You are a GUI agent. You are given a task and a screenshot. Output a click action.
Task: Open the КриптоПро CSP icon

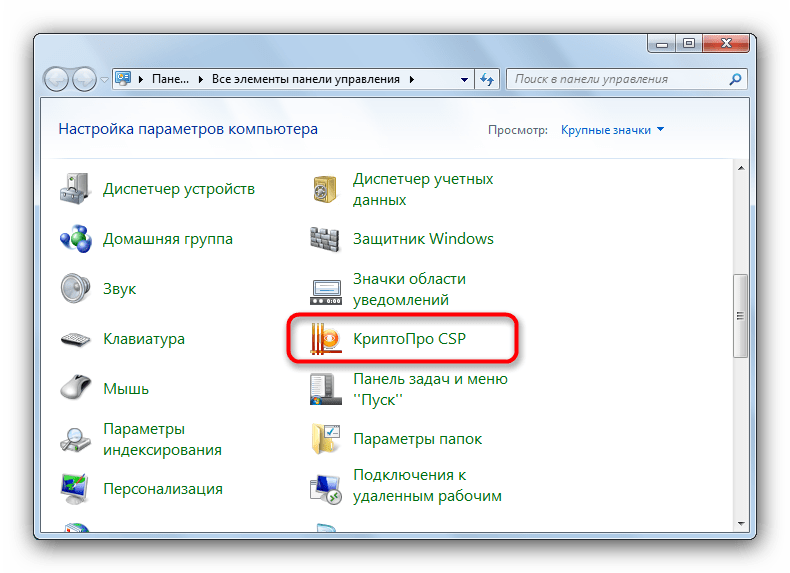(x=325, y=339)
